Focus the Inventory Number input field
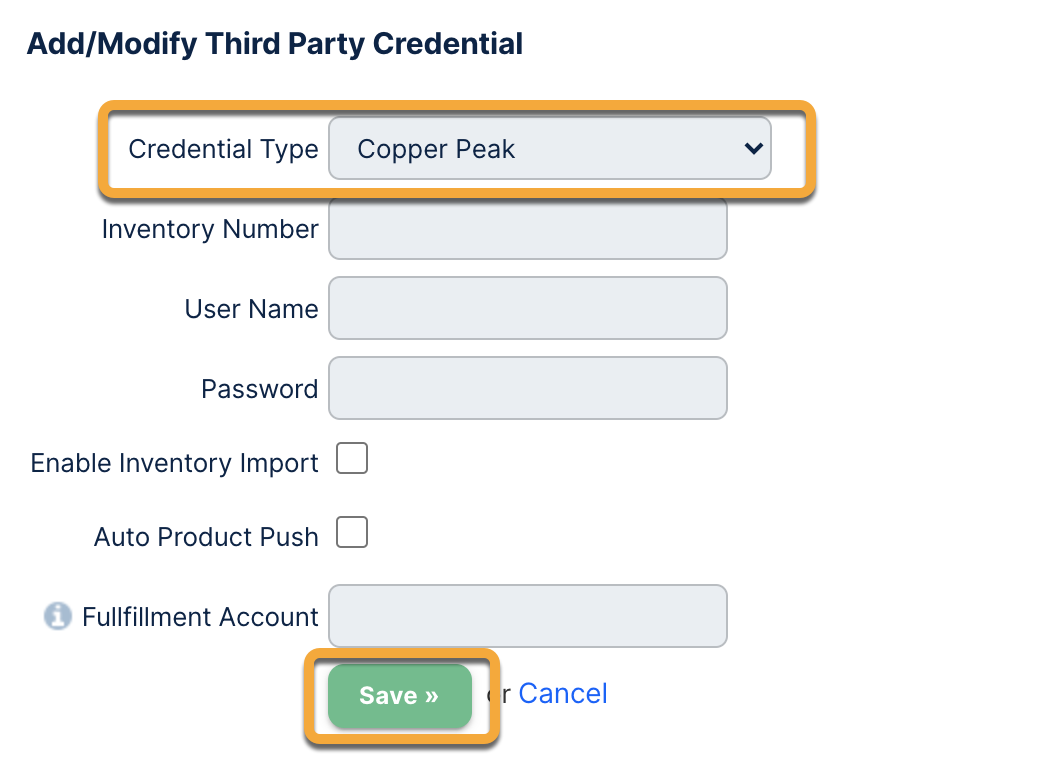1046x758 pixels. pyautogui.click(x=527, y=229)
